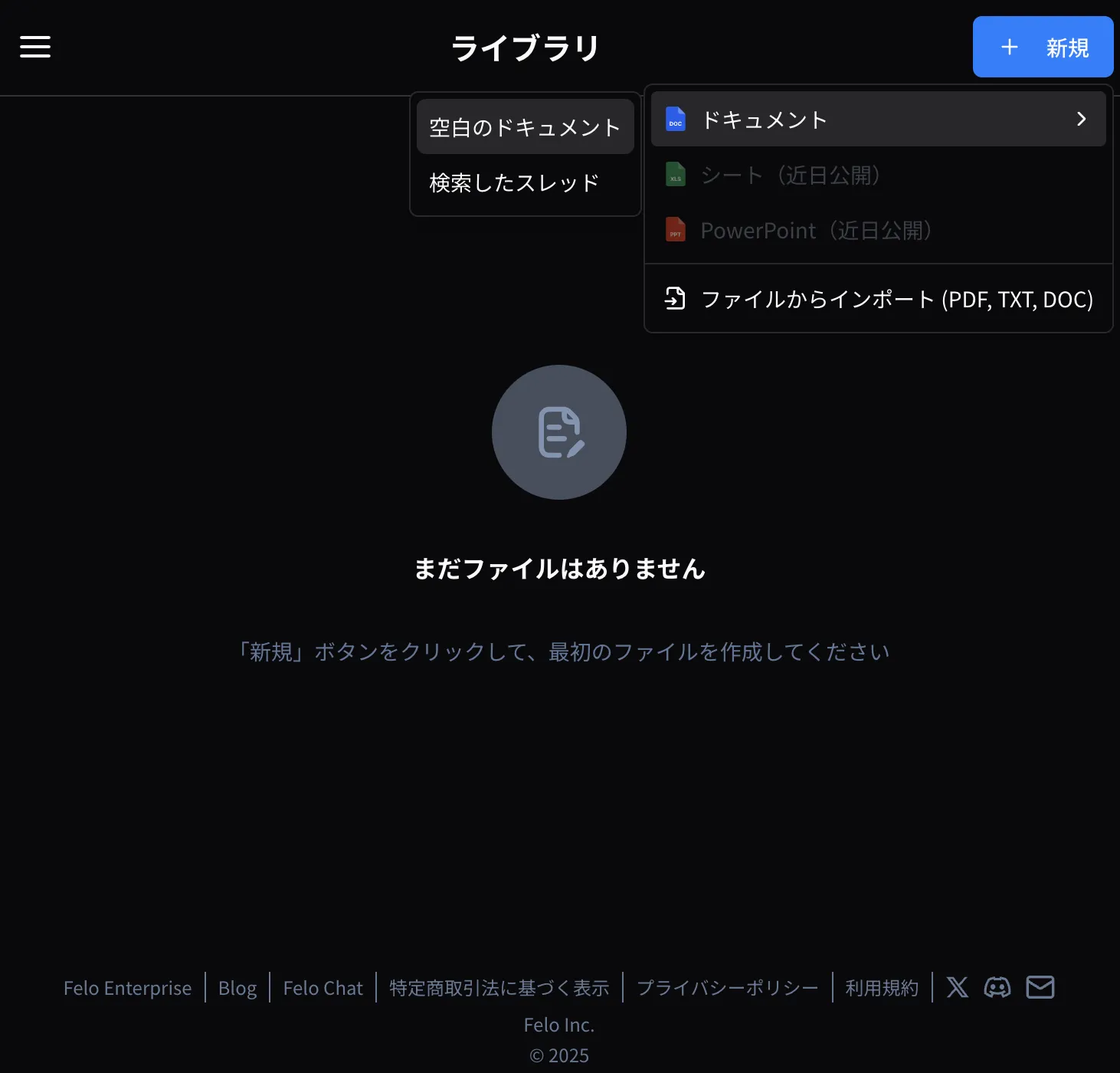Click the red PPT PowerPoint icon
Screen dimensions: 1120x1073
coord(675,230)
